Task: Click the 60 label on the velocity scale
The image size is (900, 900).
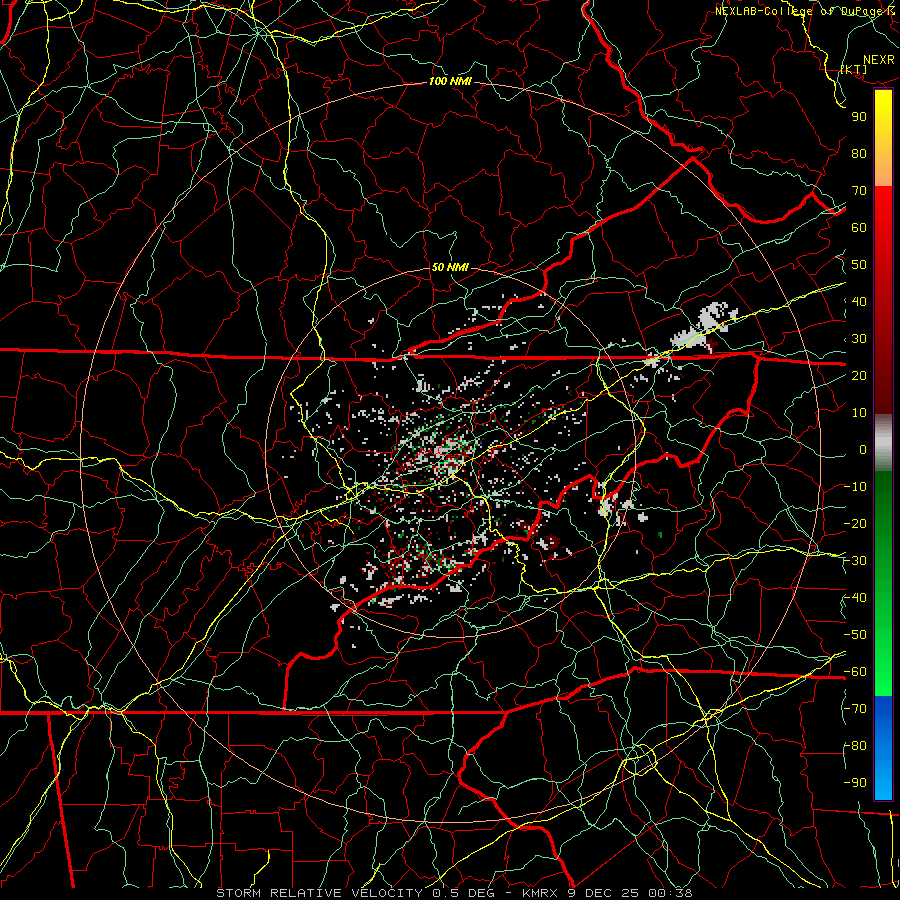Action: (859, 227)
